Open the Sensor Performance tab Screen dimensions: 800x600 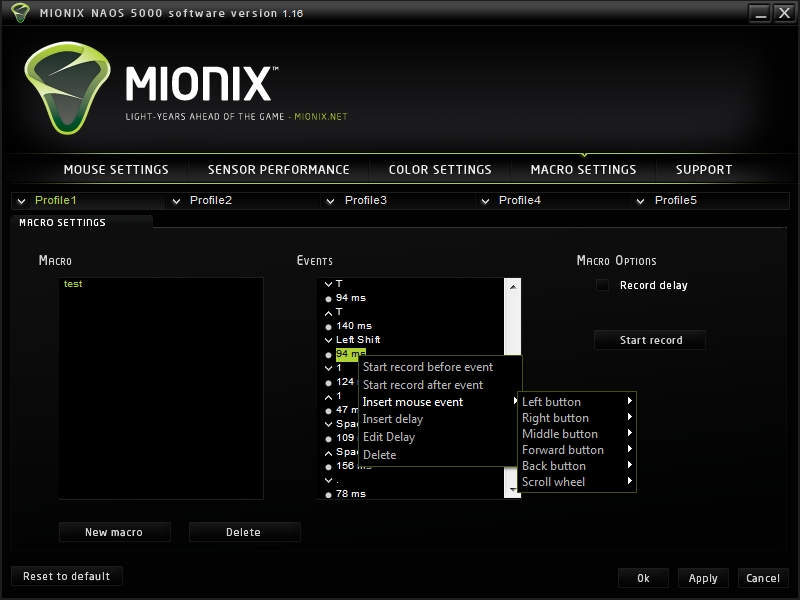click(x=279, y=169)
